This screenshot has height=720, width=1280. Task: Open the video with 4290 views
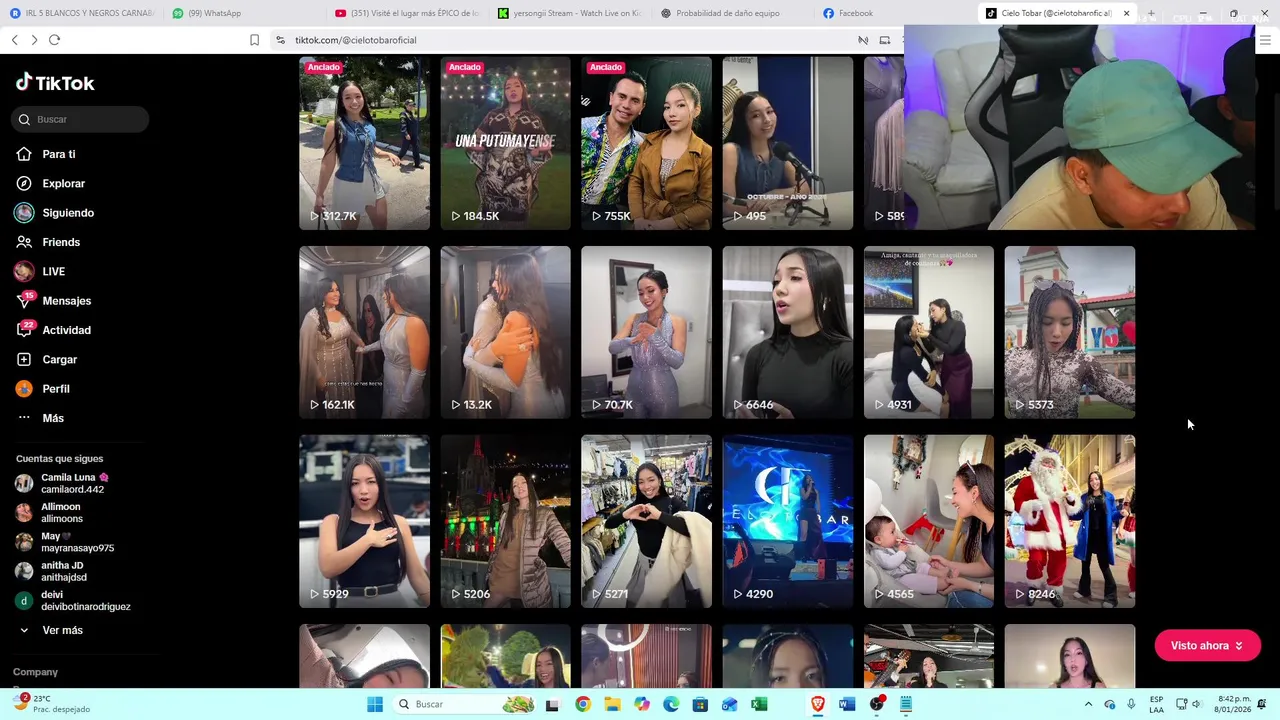click(x=788, y=521)
